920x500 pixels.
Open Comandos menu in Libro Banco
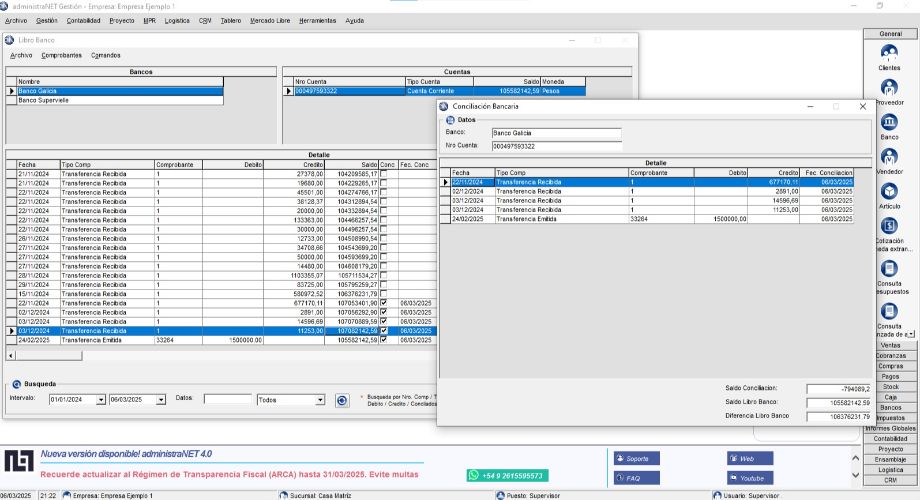[106, 55]
